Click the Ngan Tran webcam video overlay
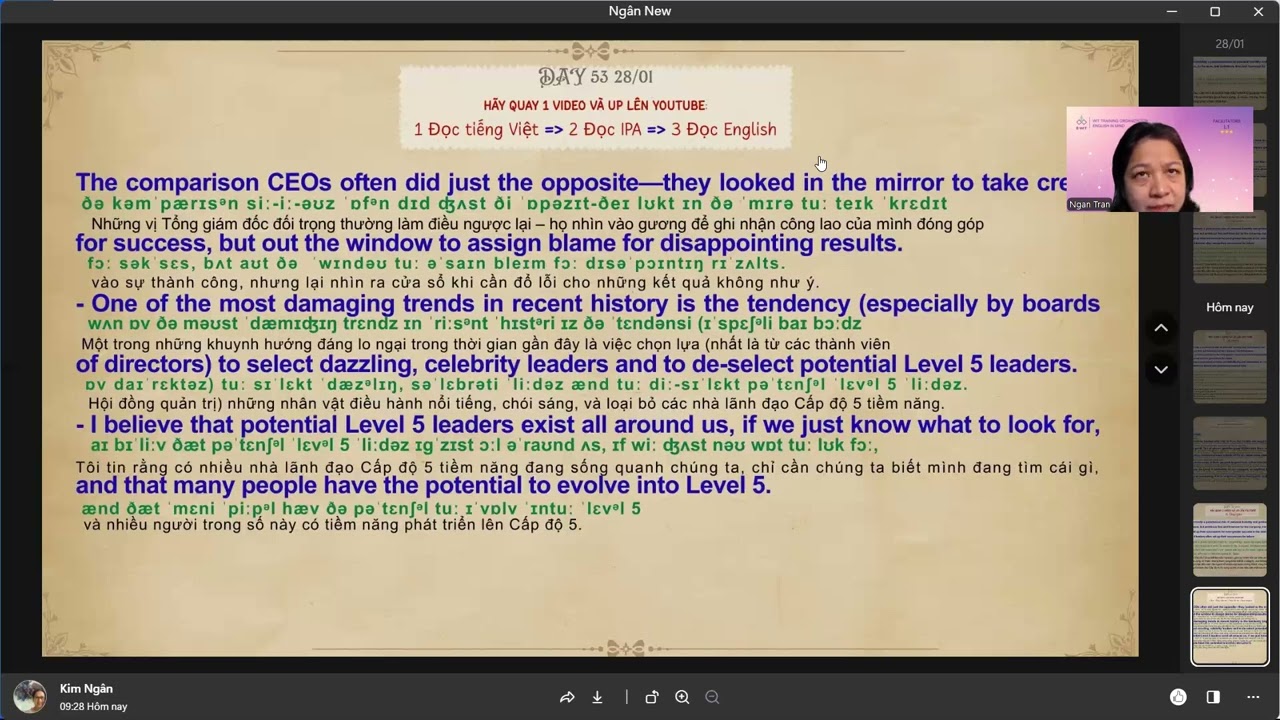The width and height of the screenshot is (1280, 720). (1159, 159)
